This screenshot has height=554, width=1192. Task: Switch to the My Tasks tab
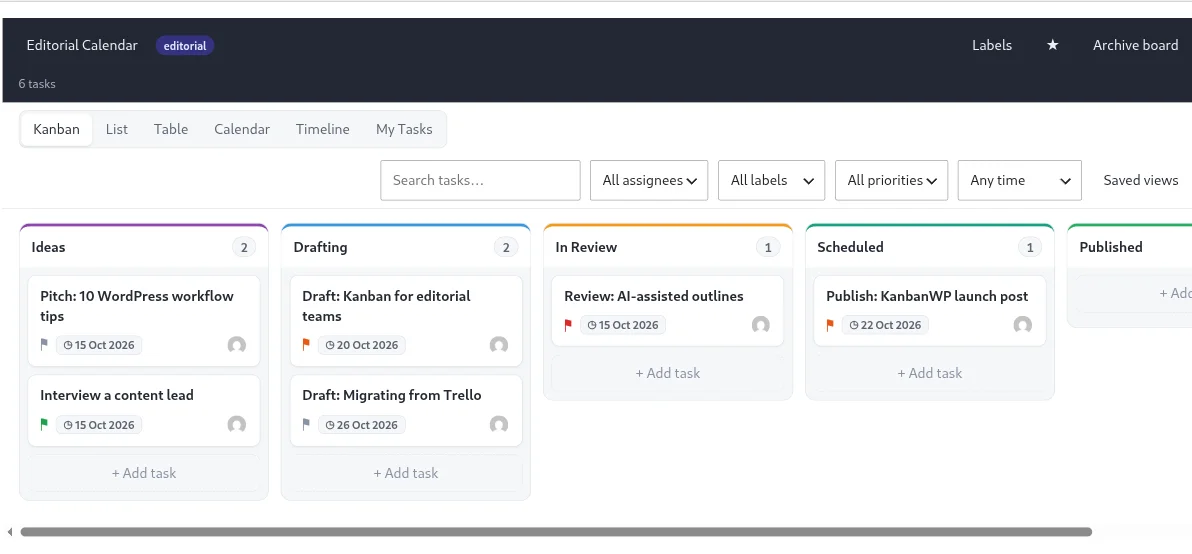click(404, 129)
